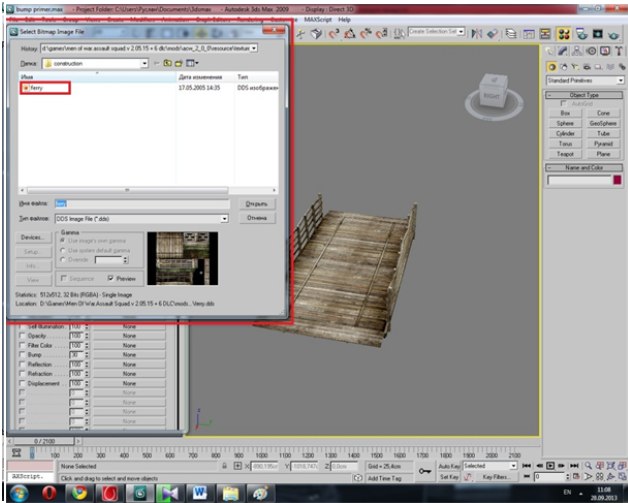Enable the Filter Color map checkbox
This screenshot has width=628, height=503.
22,345
